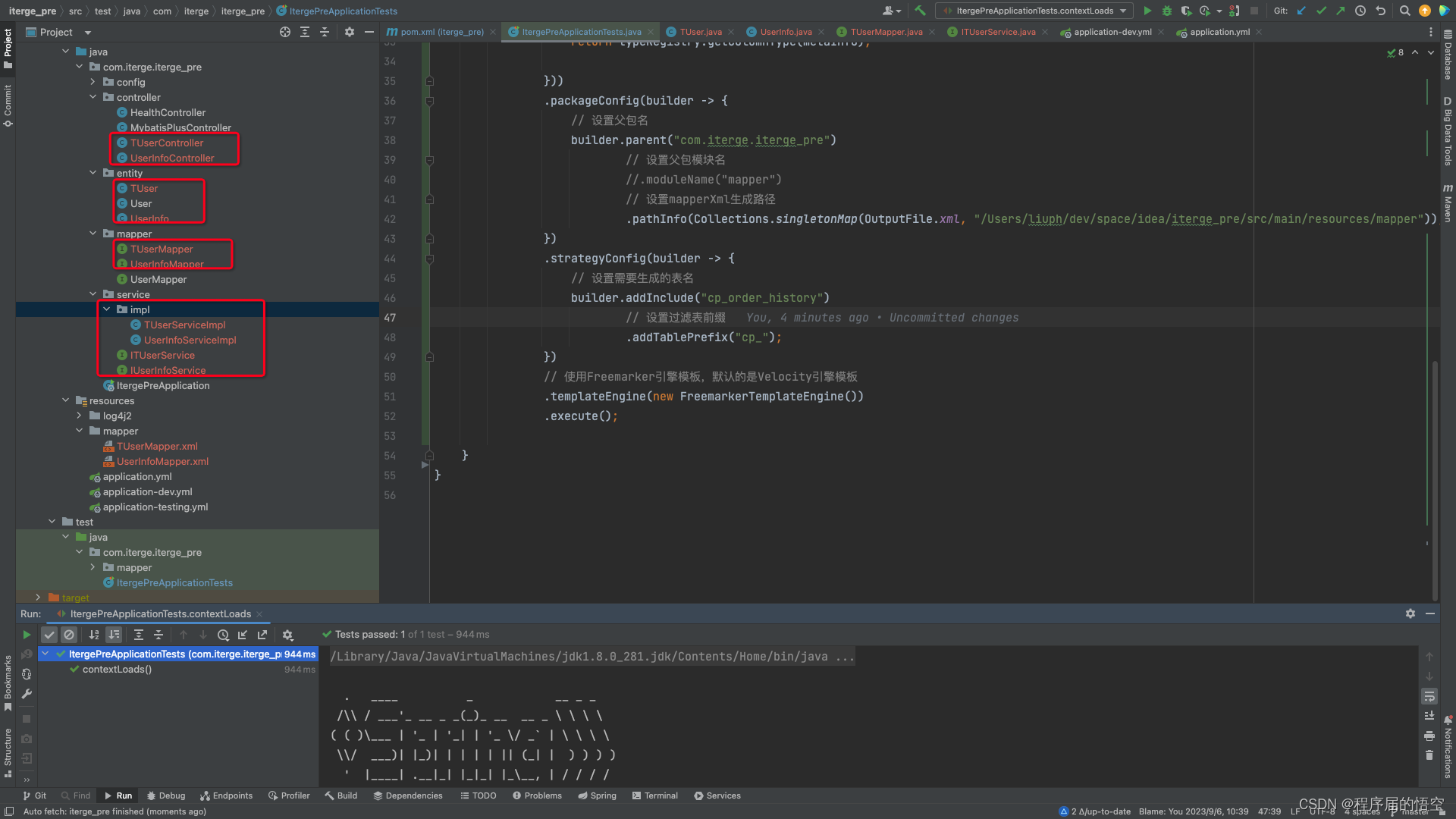Toggle sort by duration button
Image resolution: width=1456 pixels, height=819 pixels.
pyautogui.click(x=114, y=635)
